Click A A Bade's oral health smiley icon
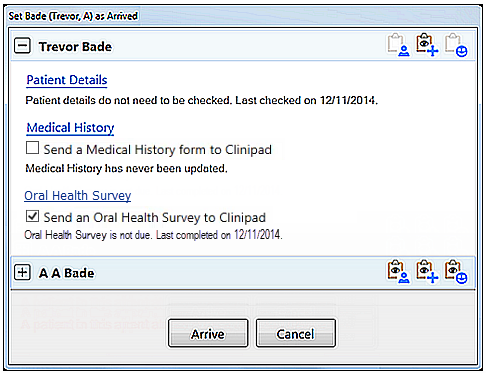The width and height of the screenshot is (486, 373). [x=456, y=272]
